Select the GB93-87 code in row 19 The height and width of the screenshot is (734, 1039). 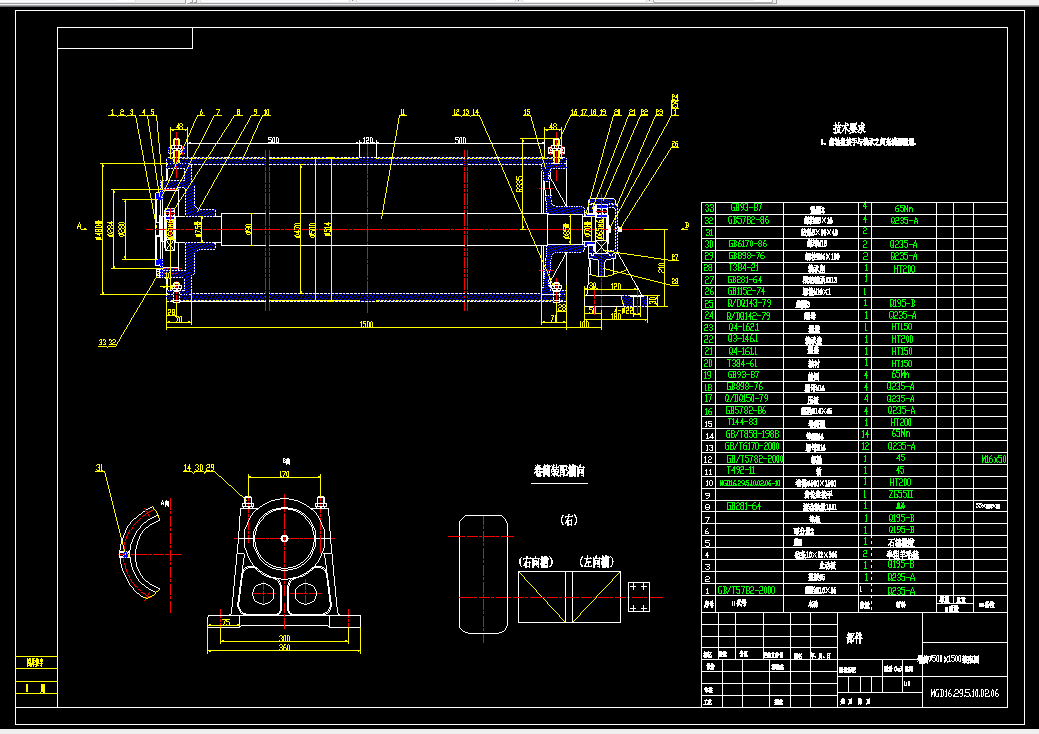tap(742, 375)
